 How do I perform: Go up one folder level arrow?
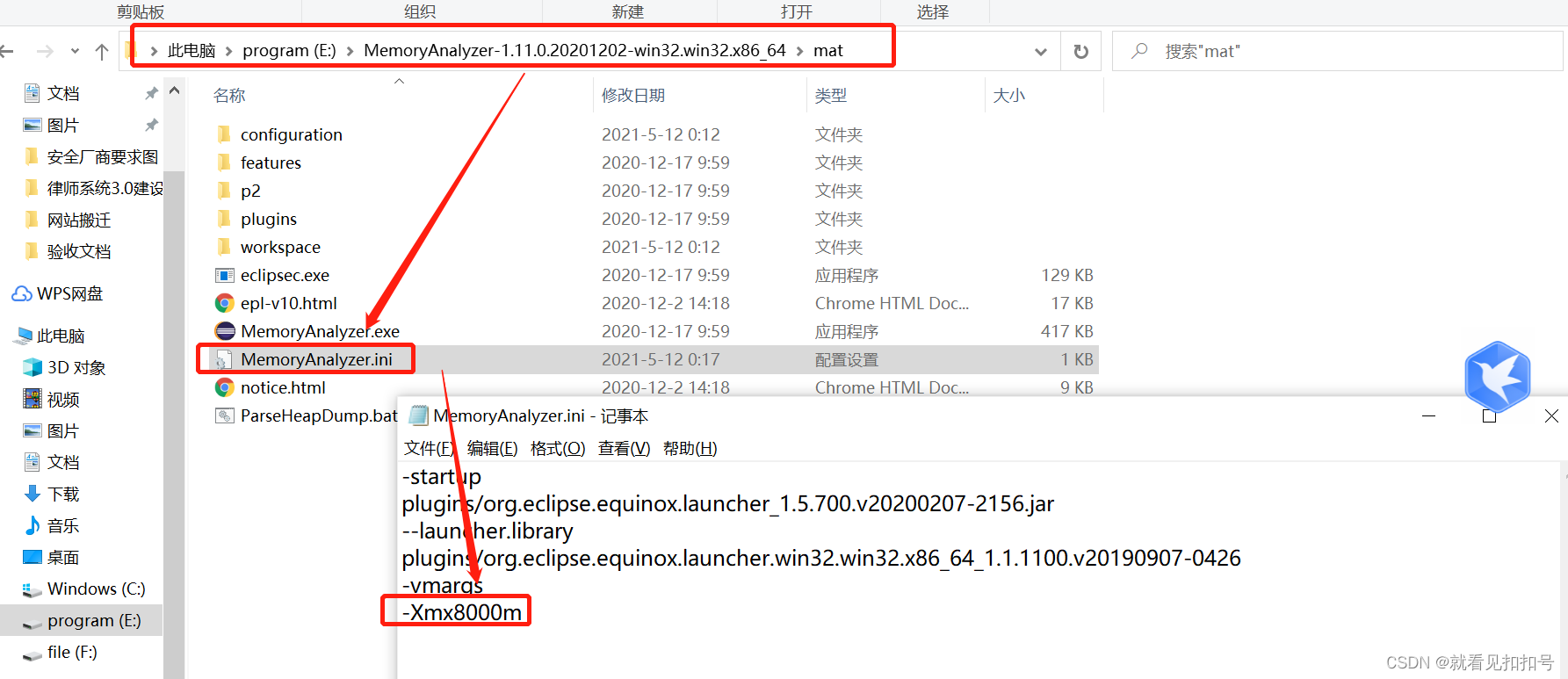pos(102,52)
